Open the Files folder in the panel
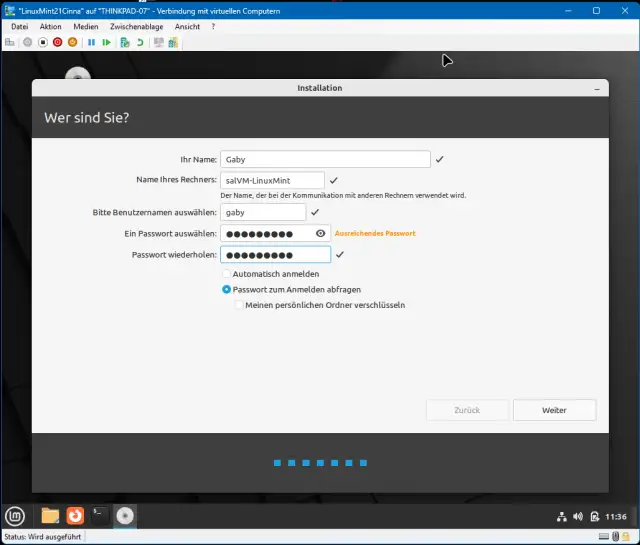 coord(50,516)
